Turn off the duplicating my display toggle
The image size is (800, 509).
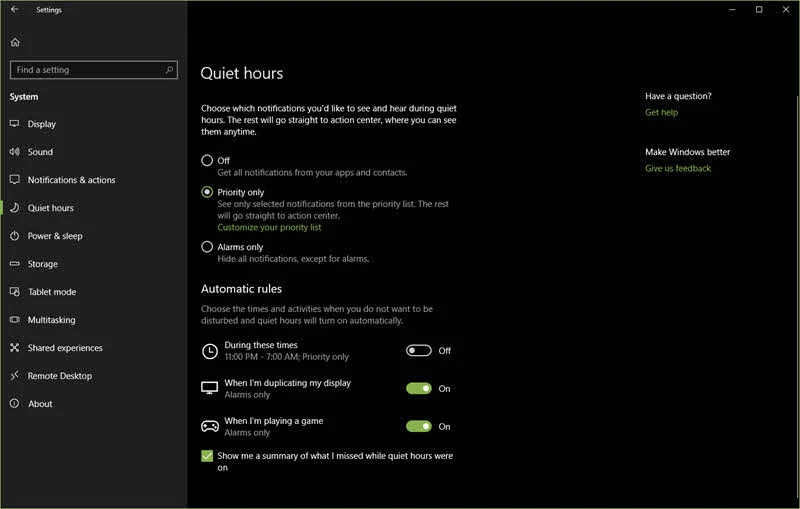(x=419, y=388)
